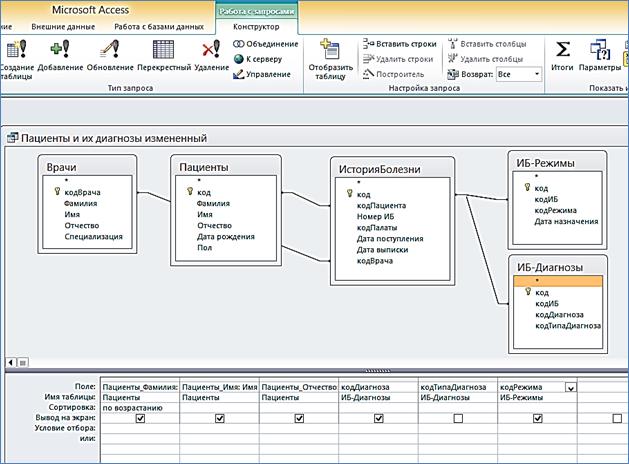Select Номер ИБ field in ИсторияБолезни
This screenshot has height=464, width=629.
pyautogui.click(x=375, y=217)
